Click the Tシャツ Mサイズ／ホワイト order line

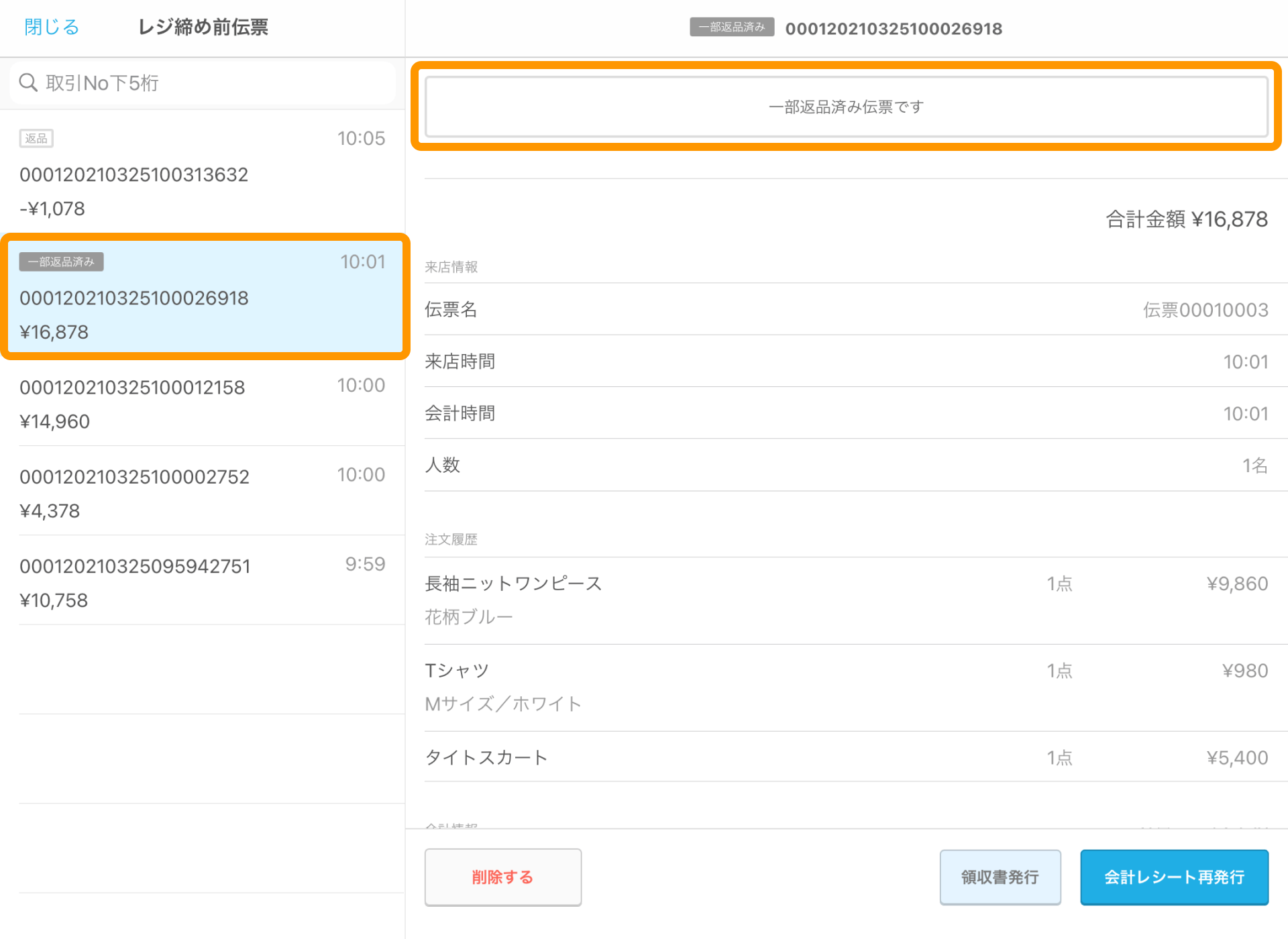pos(845,684)
